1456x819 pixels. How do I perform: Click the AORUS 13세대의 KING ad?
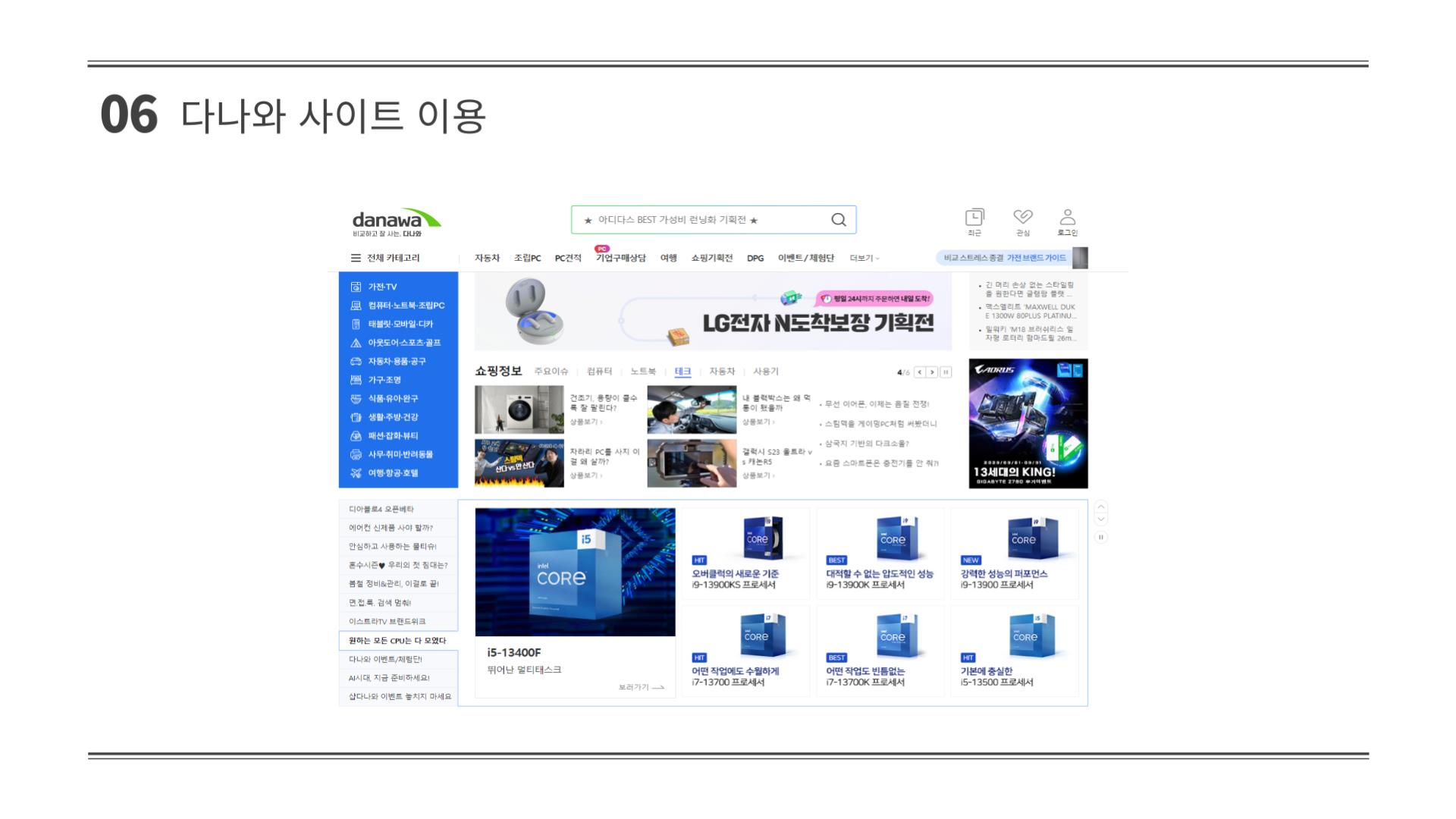[x=1028, y=423]
